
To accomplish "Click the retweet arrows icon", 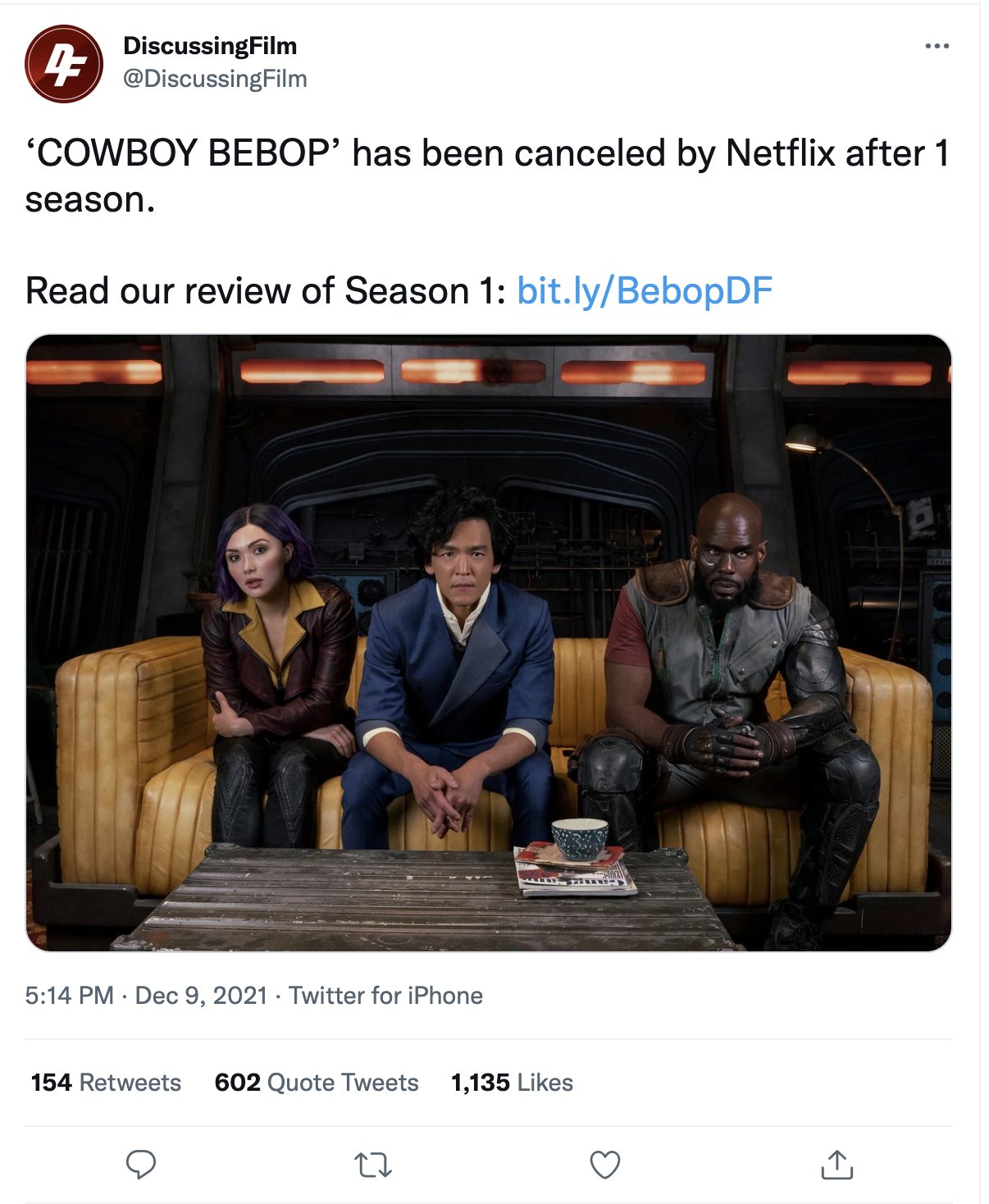I will [x=373, y=1165].
